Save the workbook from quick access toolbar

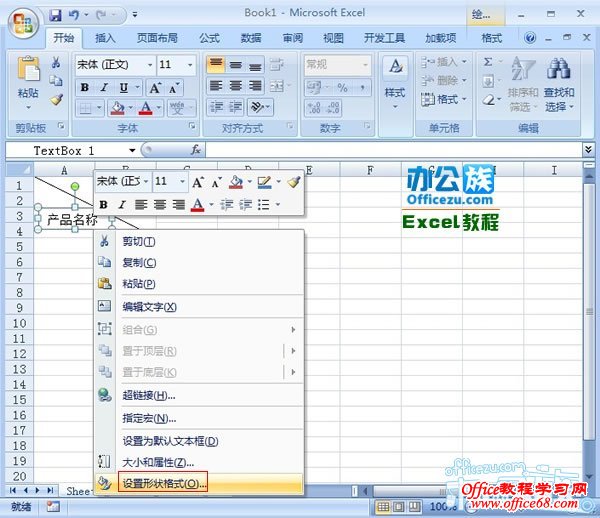click(x=56, y=15)
